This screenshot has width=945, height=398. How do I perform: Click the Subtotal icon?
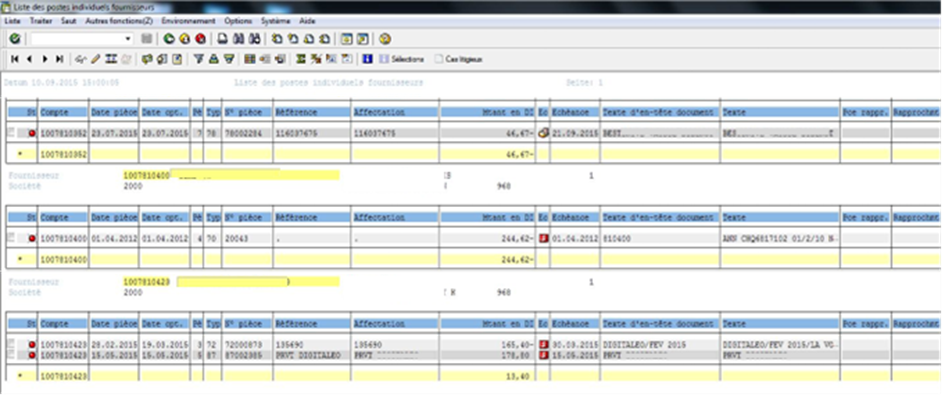315,59
